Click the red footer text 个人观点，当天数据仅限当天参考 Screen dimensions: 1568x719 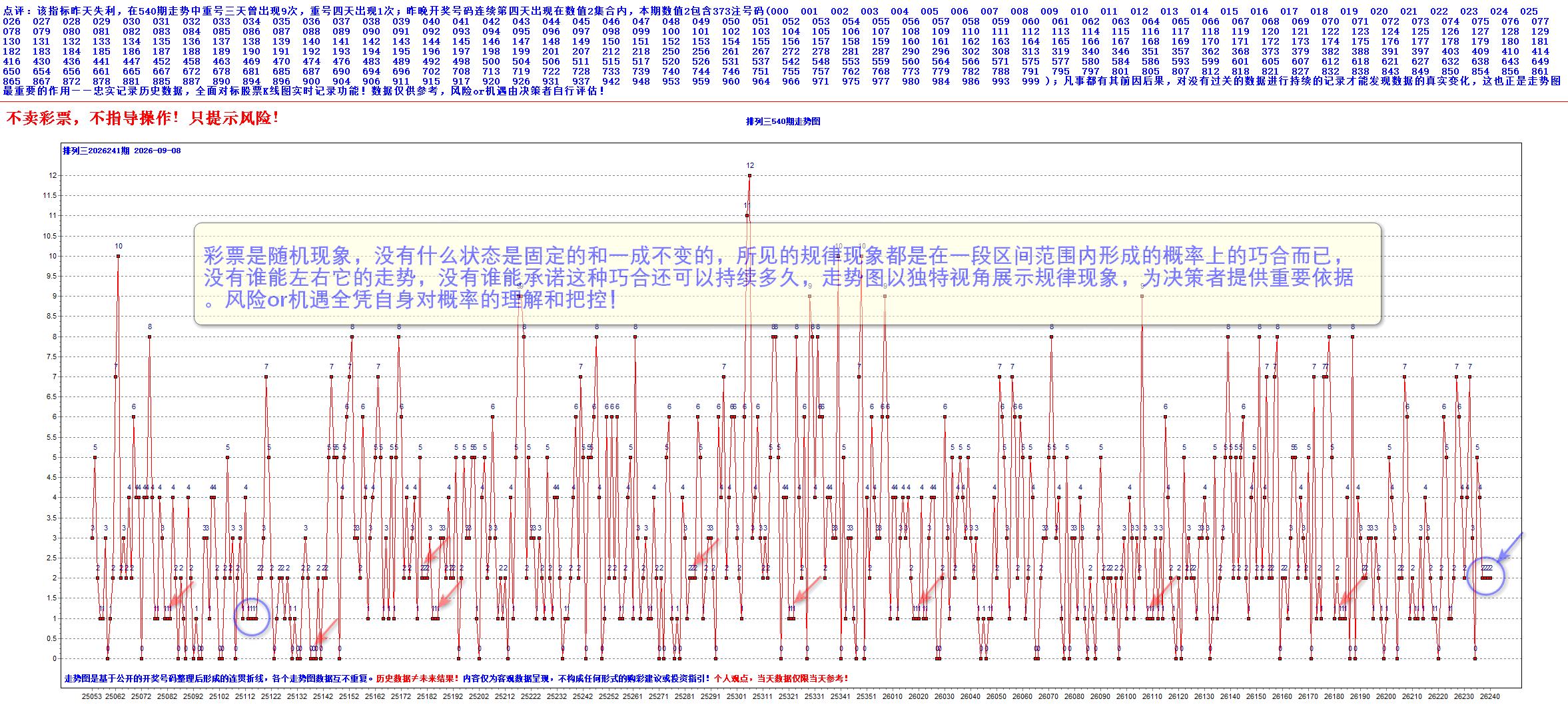(781, 678)
